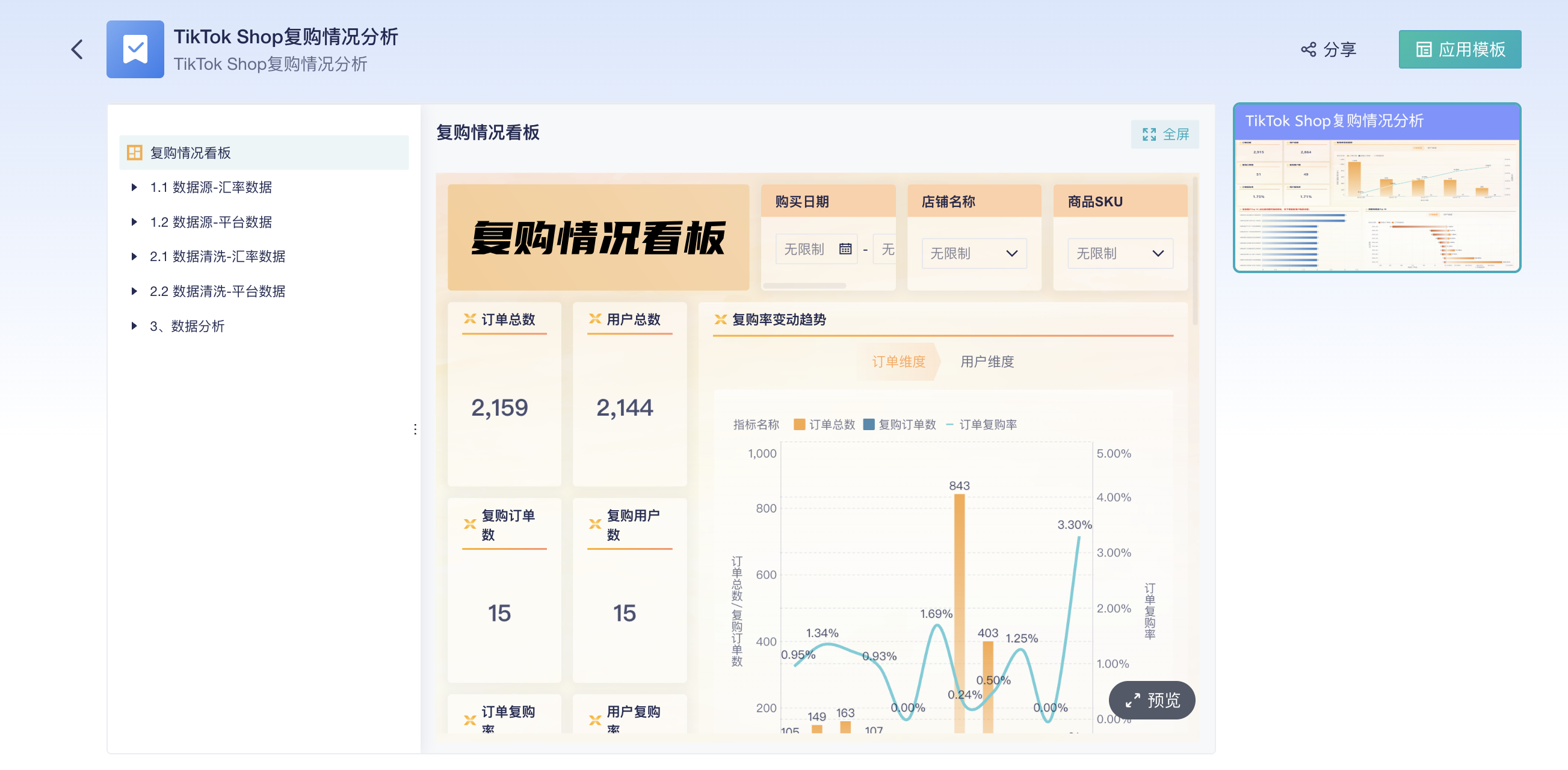Click the three-dot panel resize handle
The image size is (1568, 770).
click(415, 429)
